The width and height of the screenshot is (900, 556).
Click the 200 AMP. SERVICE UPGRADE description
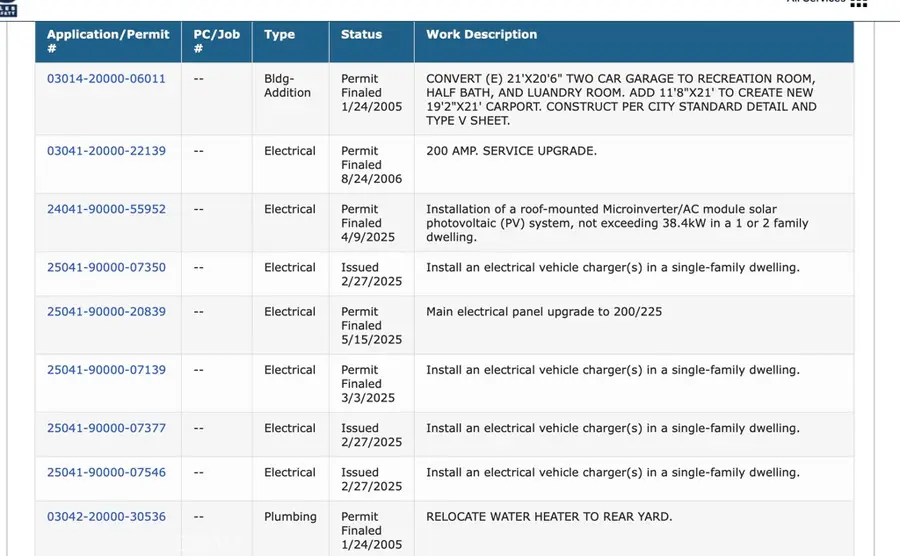coord(511,151)
